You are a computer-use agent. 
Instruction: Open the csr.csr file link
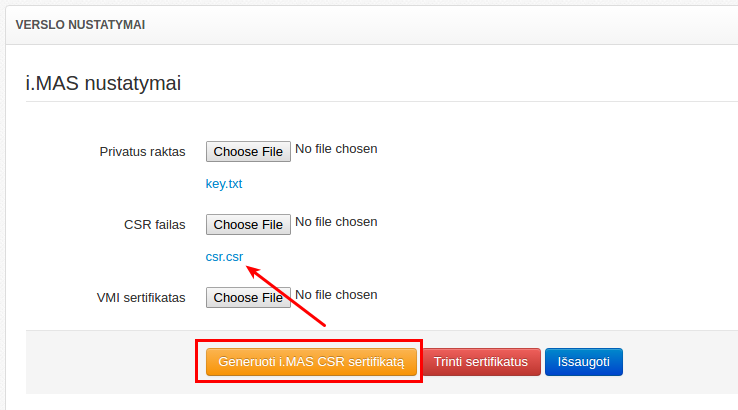[x=224, y=257]
